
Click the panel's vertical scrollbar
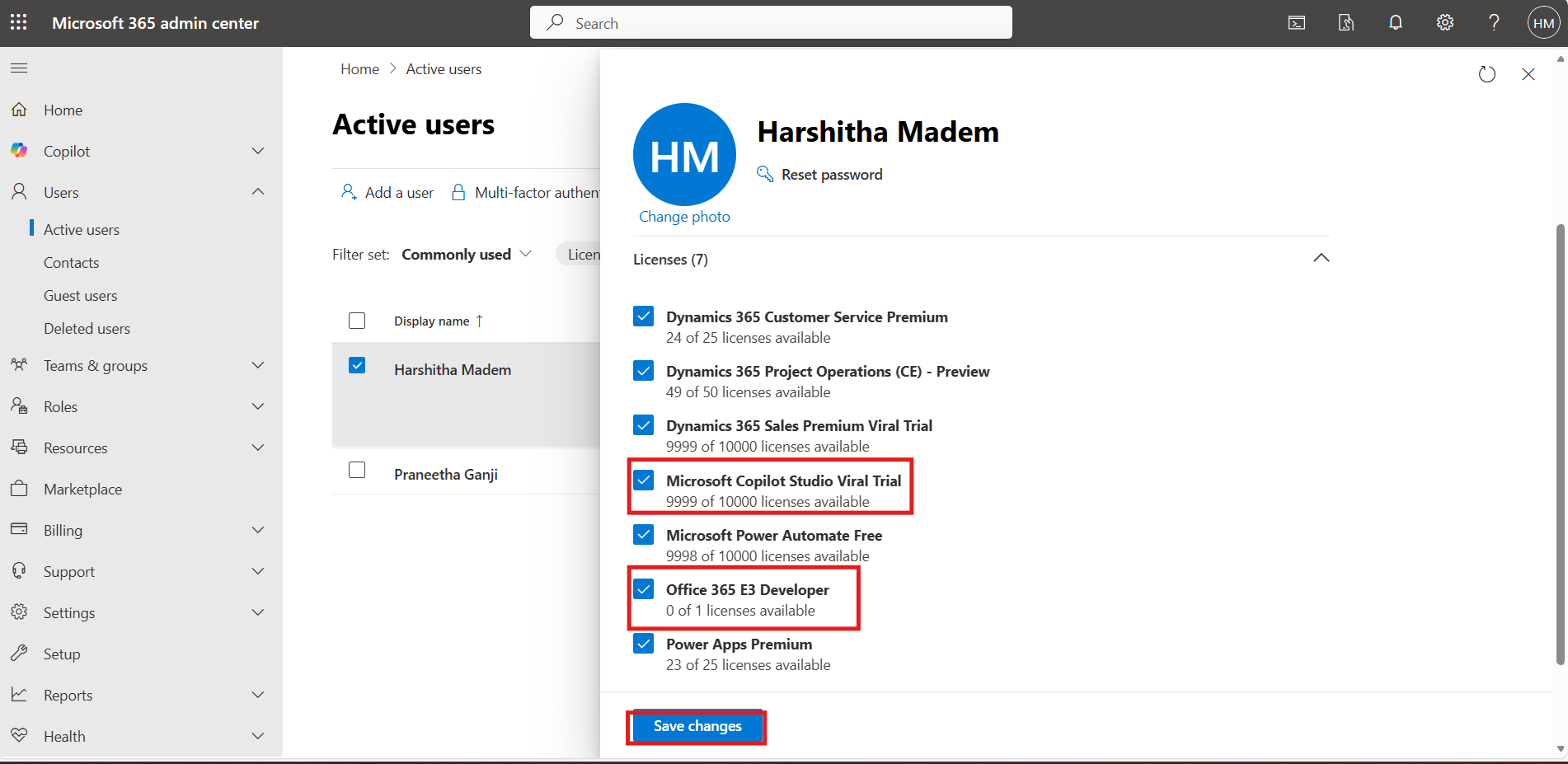click(1560, 445)
